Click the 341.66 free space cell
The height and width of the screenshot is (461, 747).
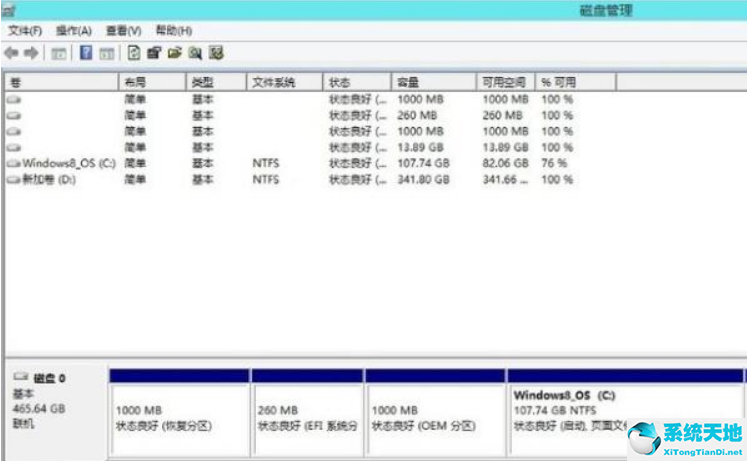(x=505, y=180)
